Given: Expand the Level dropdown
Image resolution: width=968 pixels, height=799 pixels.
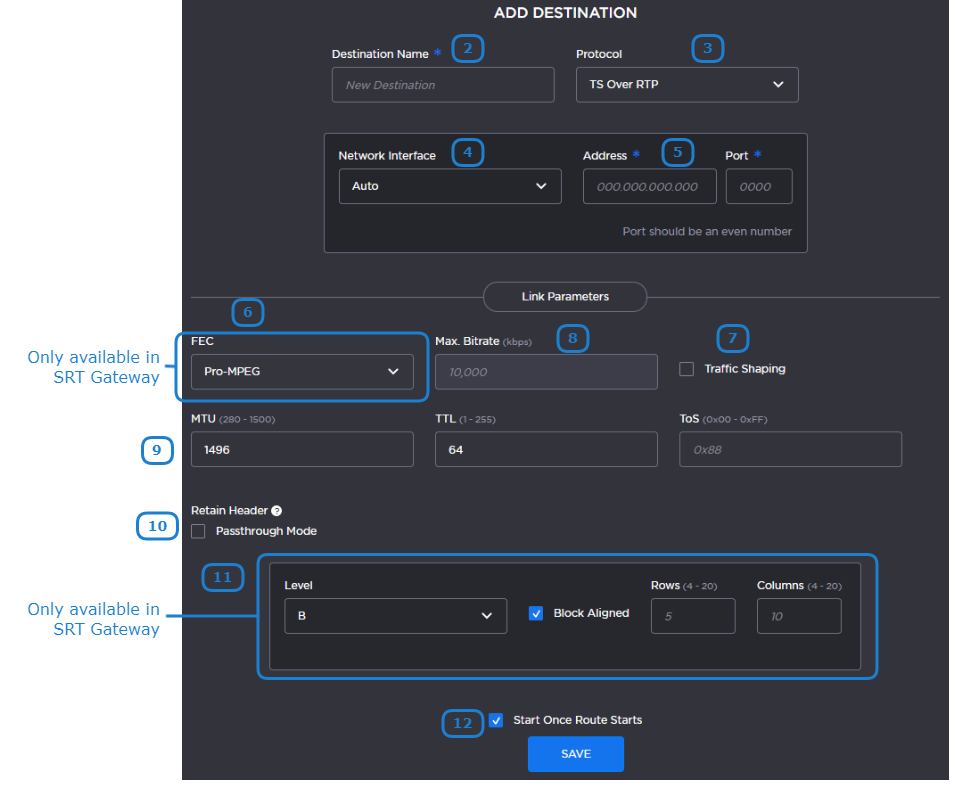Looking at the screenshot, I should [394, 616].
